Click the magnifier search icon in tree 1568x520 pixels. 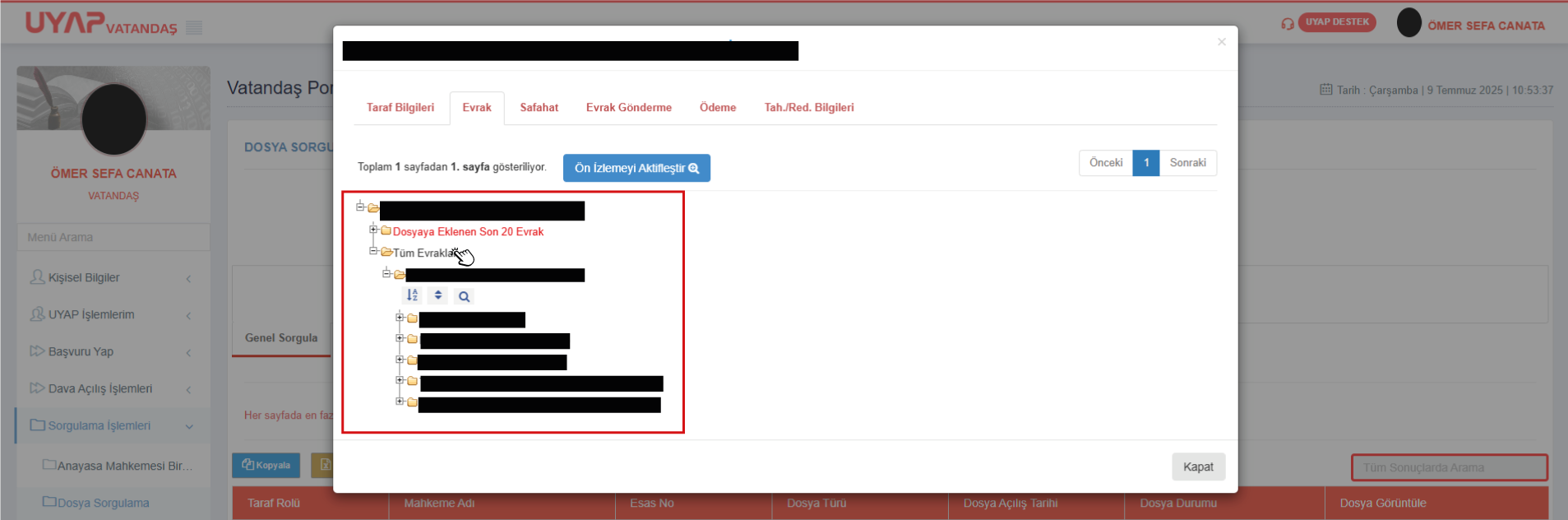pos(464,296)
